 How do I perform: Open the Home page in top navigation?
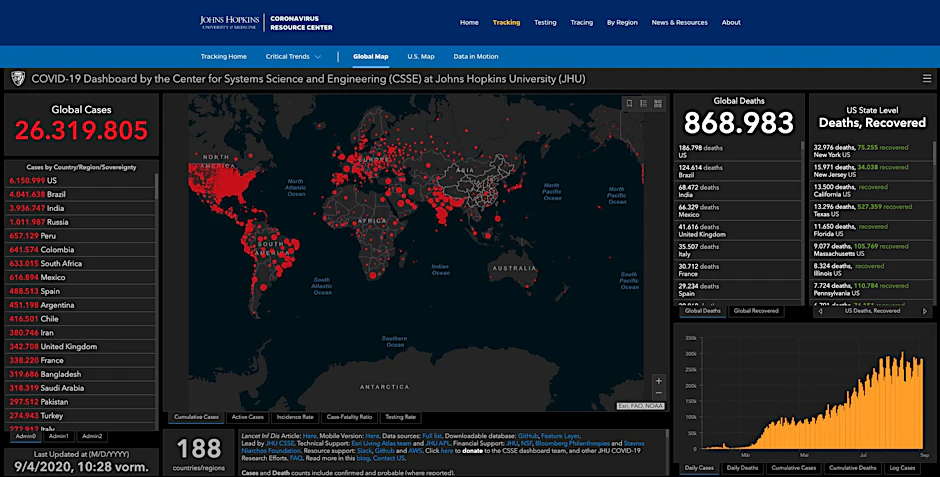pyautogui.click(x=469, y=23)
